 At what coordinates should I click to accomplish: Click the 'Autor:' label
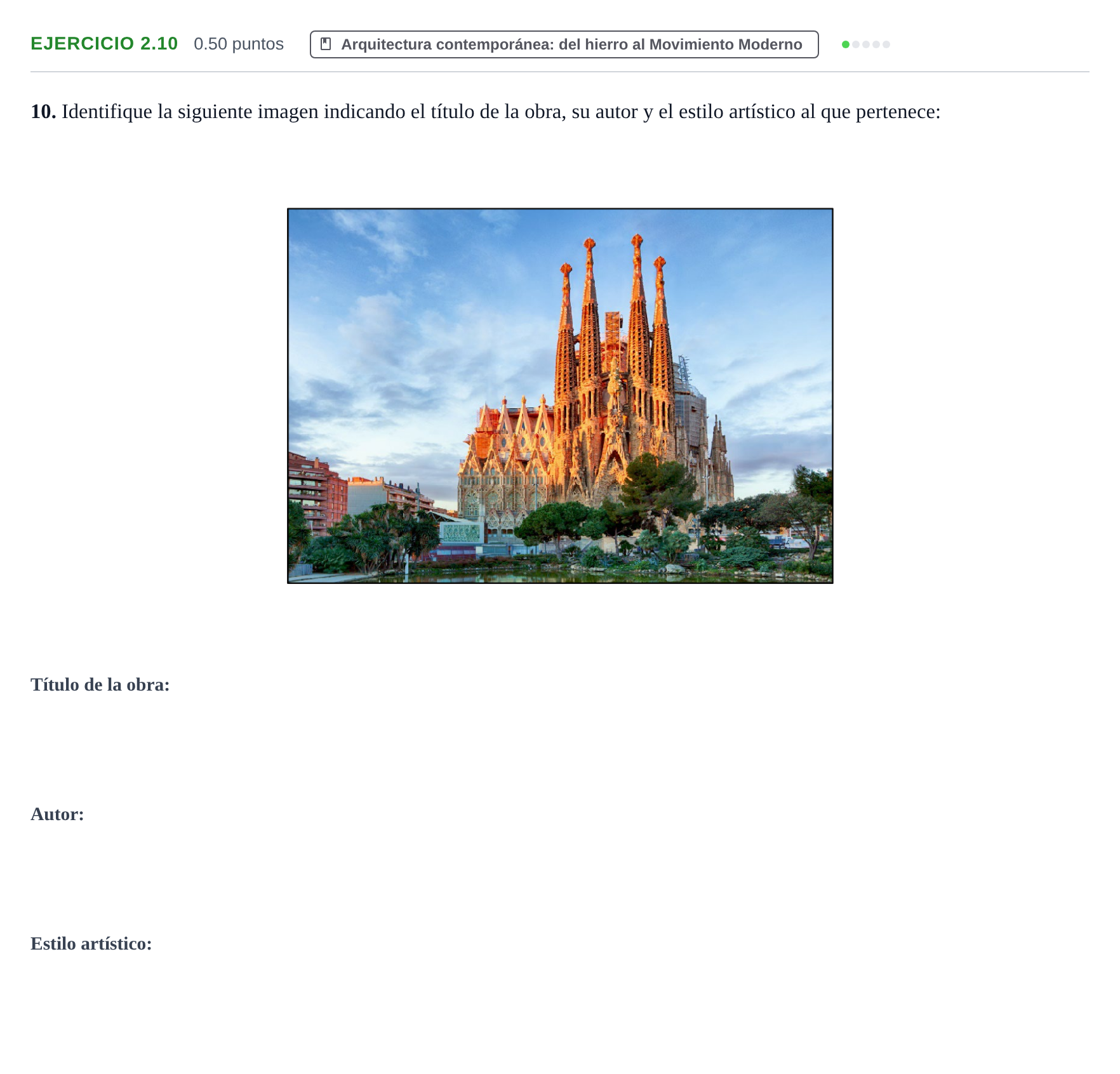57,814
